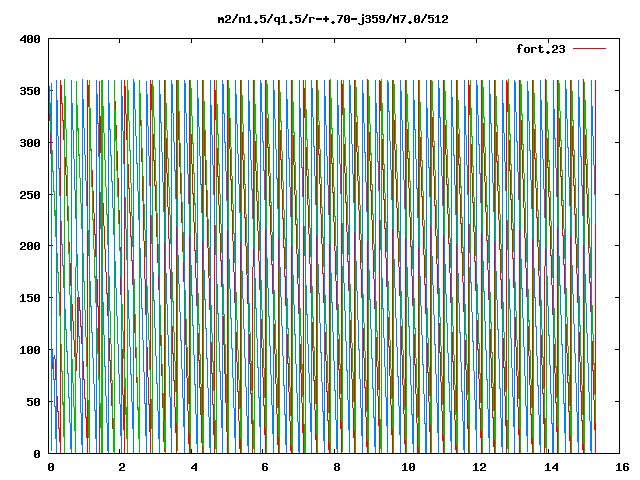The width and height of the screenshot is (640, 480).
Task: Click the x-axis label 8
Action: click(x=336, y=467)
